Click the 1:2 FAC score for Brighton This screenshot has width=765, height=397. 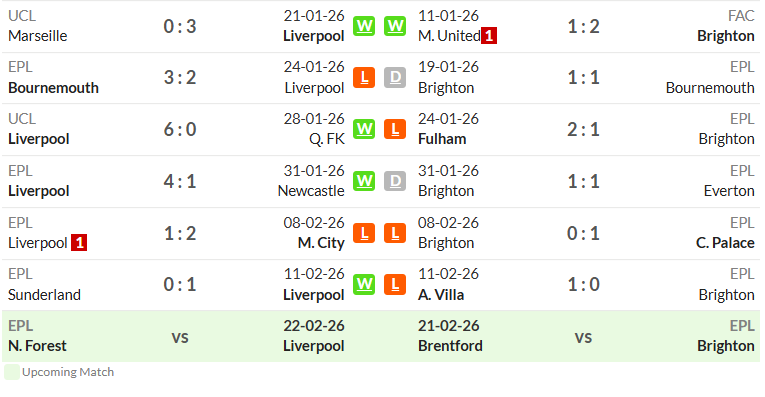coord(584,26)
